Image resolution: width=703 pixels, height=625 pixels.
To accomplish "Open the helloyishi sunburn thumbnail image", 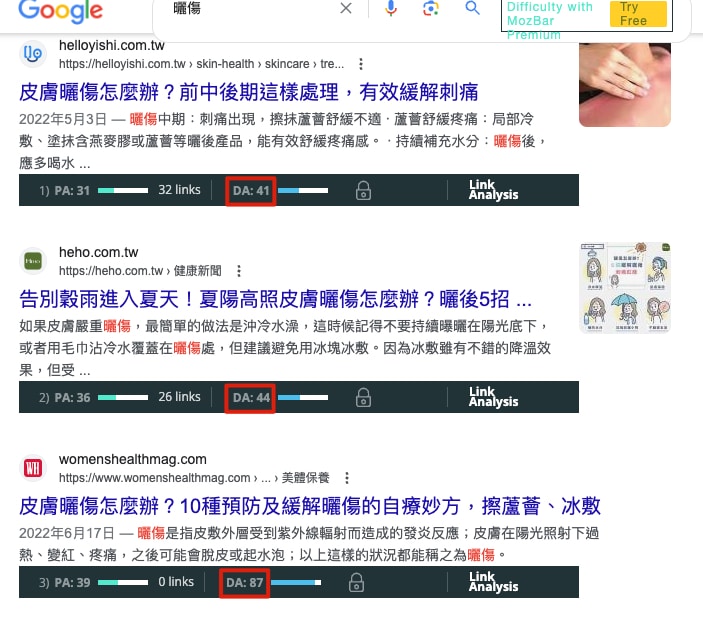I will (x=625, y=85).
